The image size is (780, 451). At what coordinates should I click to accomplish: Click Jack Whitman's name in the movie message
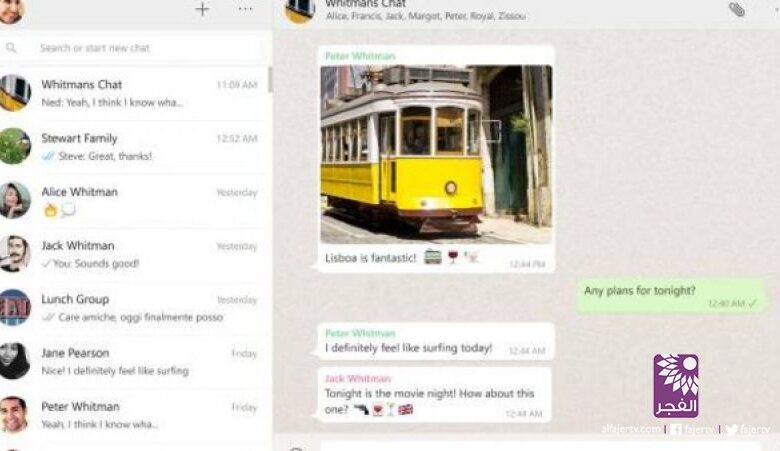pos(357,379)
